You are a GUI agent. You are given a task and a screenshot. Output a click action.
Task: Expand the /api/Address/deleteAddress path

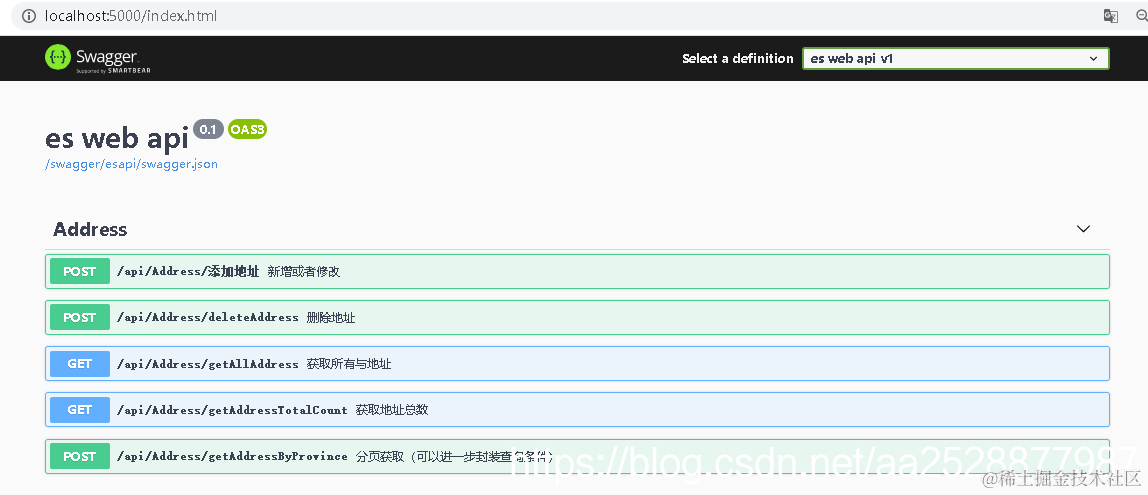208,318
